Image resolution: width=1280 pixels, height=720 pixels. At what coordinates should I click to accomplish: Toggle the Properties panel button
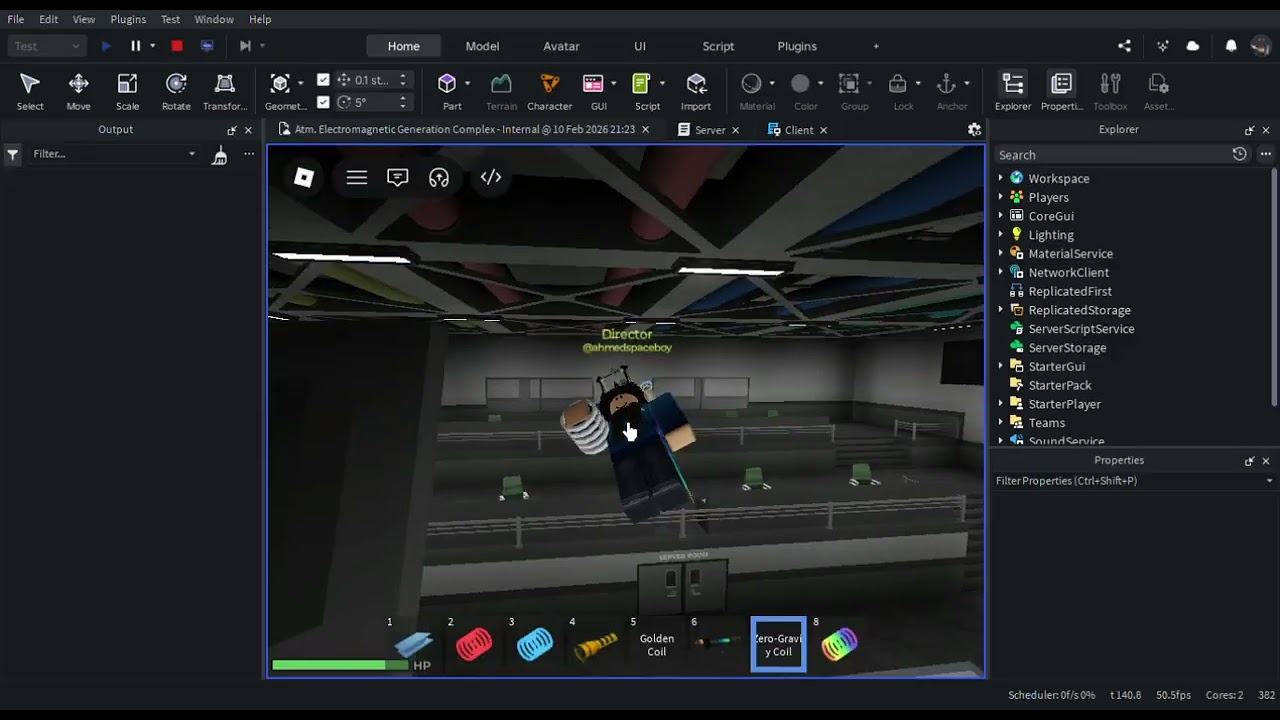(x=1062, y=91)
